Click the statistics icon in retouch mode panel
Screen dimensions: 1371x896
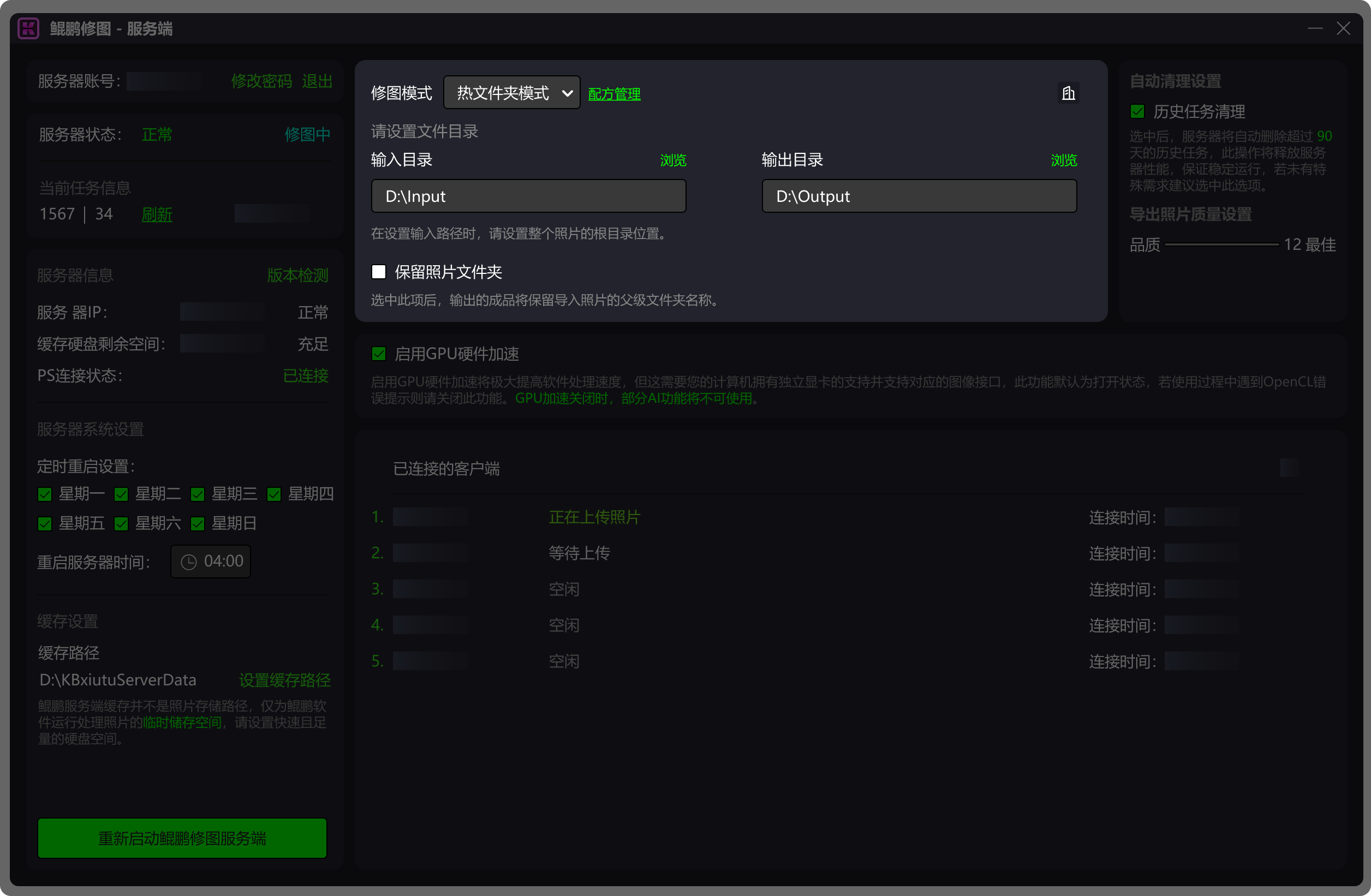coord(1068,93)
